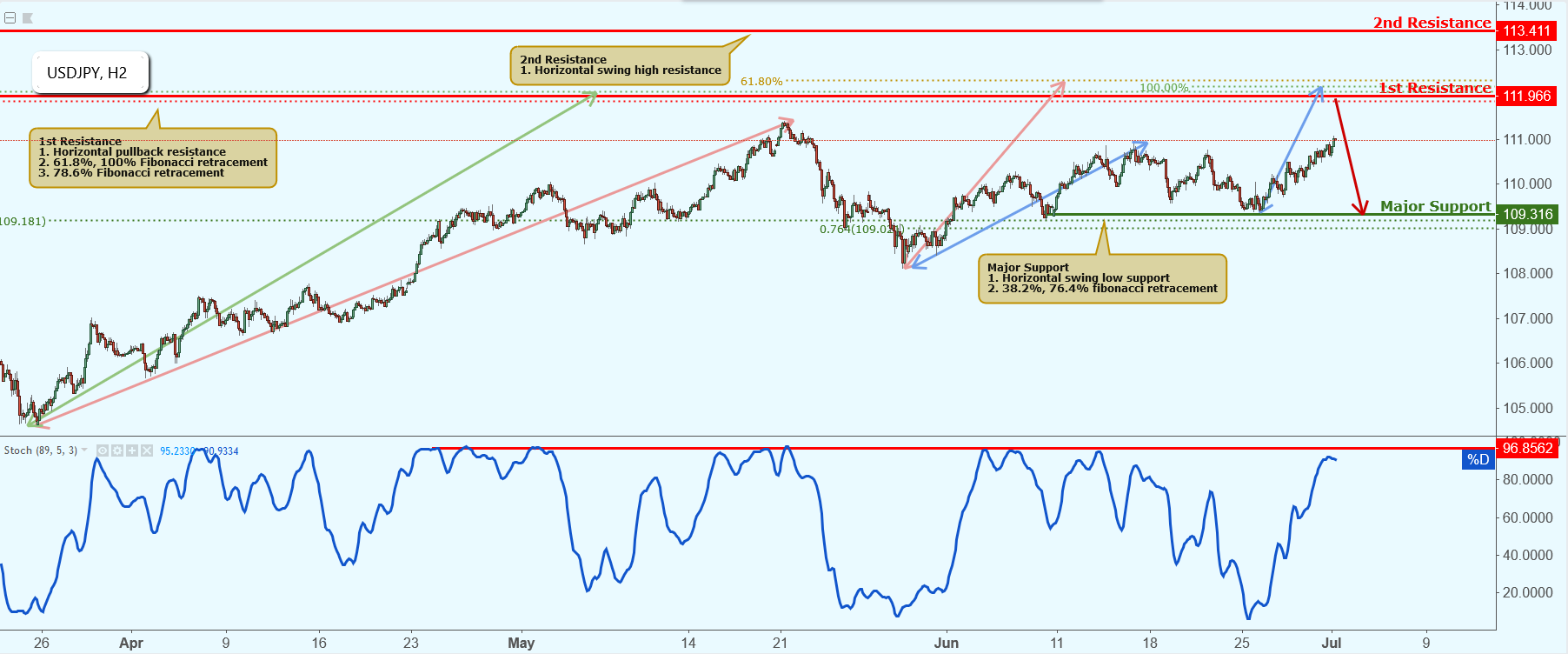Click 80.0000 on the stochastic scale
1568x654 pixels.
(1528, 479)
